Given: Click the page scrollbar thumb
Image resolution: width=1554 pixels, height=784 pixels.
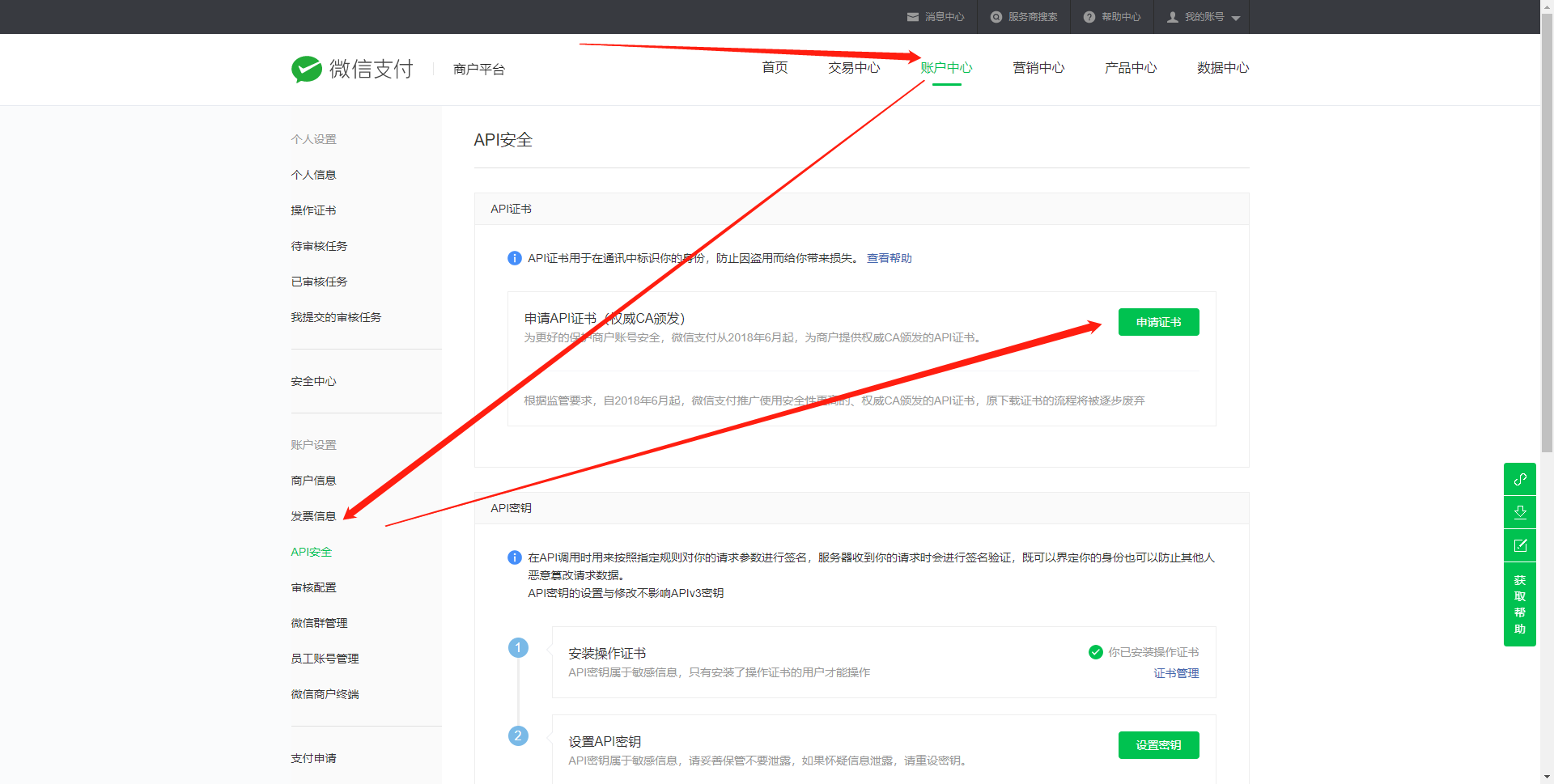Looking at the screenshot, I should tap(1547, 233).
